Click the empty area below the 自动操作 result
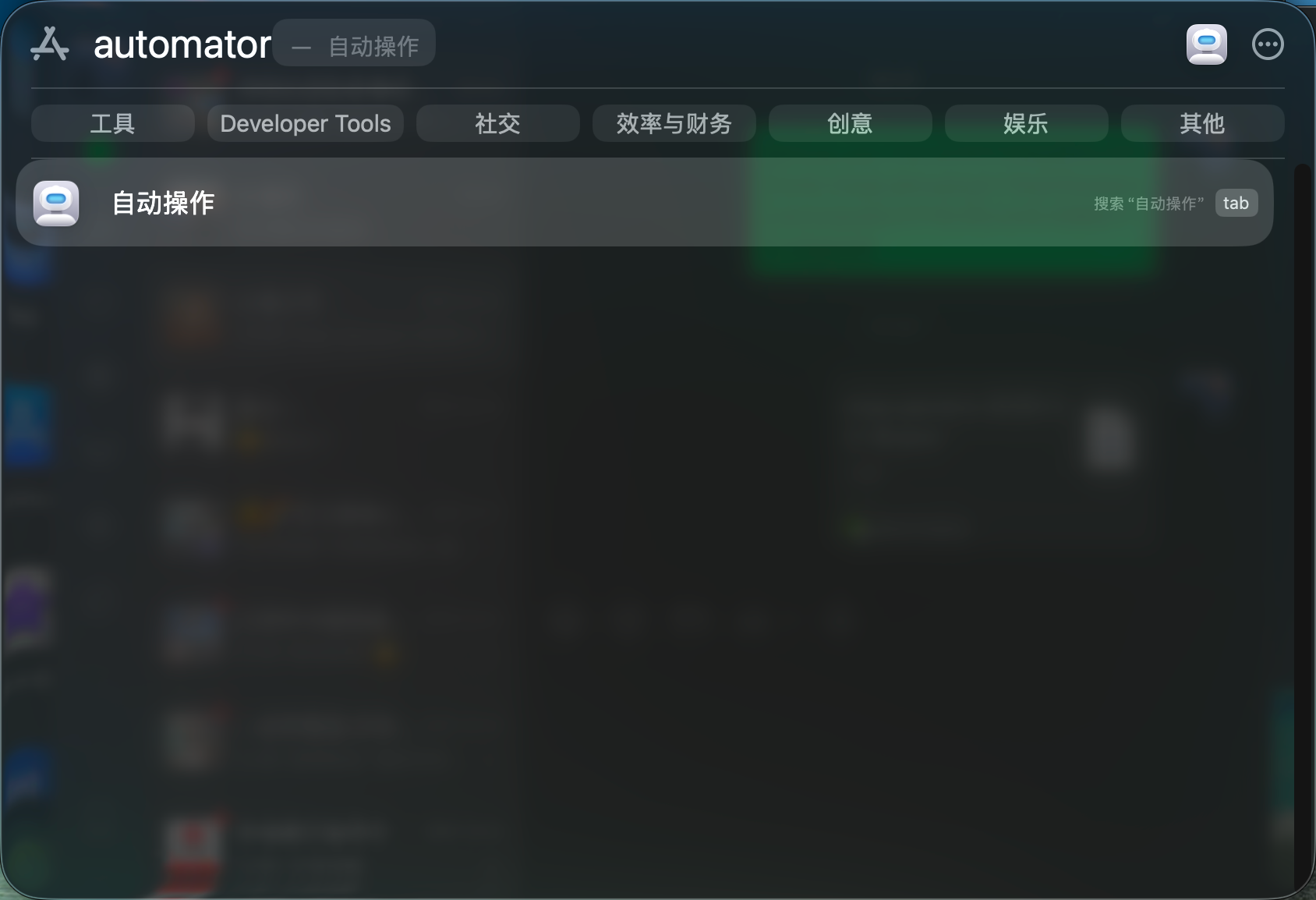Screen dimensions: 1316x900 (x=644, y=569)
